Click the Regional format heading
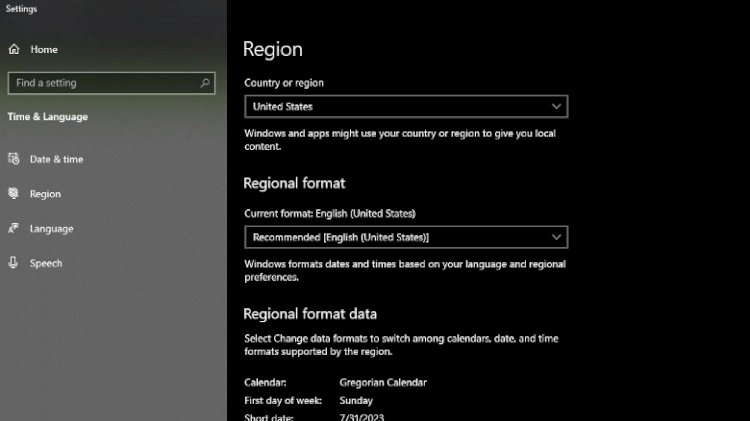This screenshot has width=750, height=421. 294,183
